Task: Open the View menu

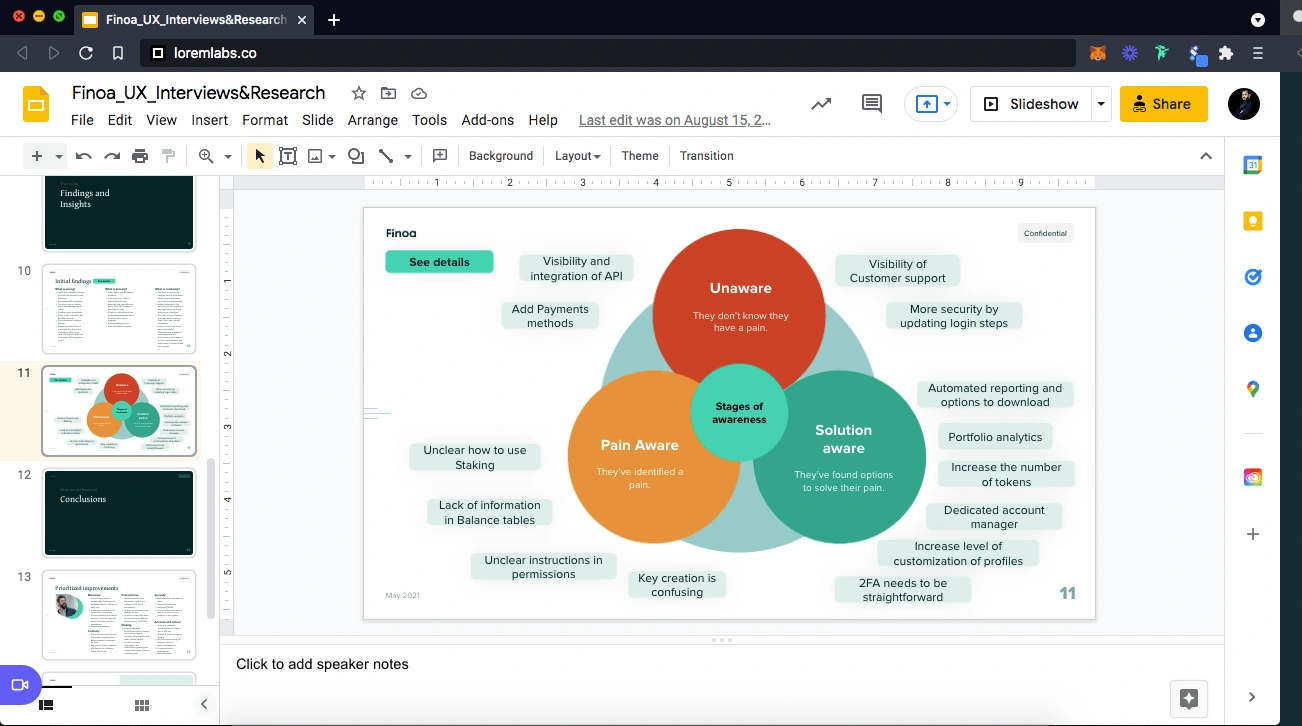Action: click(161, 120)
